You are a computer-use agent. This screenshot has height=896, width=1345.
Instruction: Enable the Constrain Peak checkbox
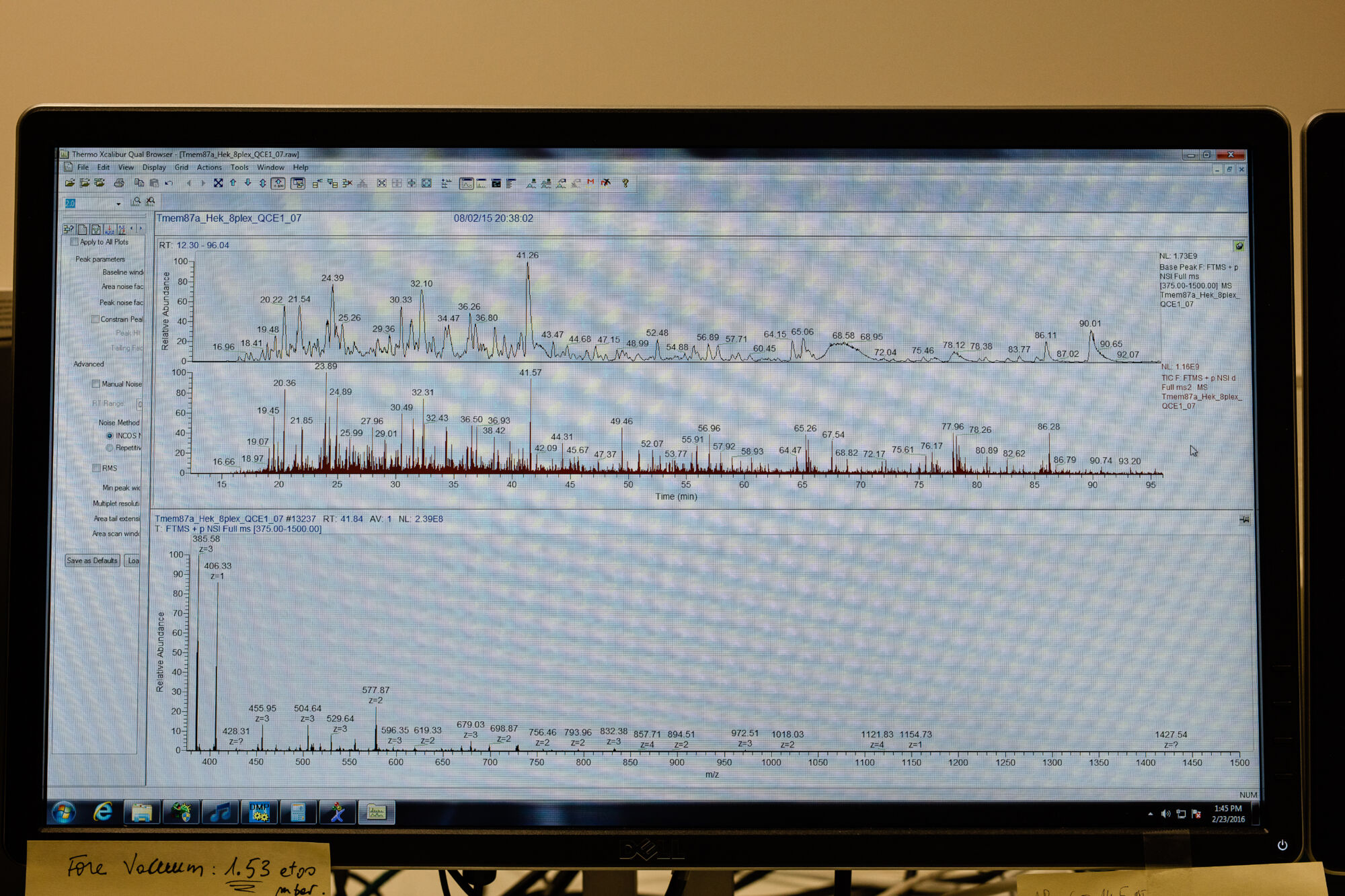95,319
